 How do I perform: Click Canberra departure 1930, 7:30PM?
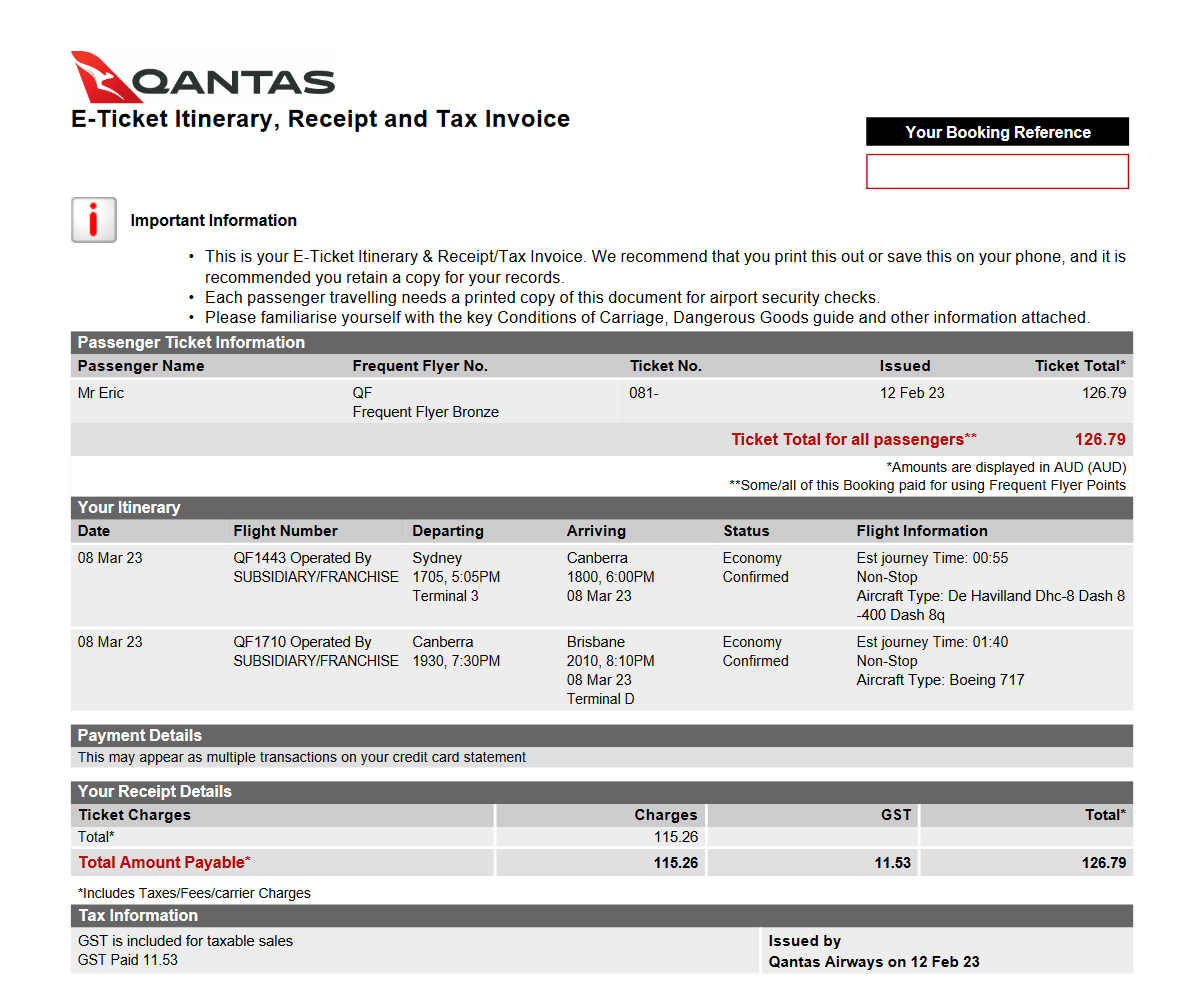click(x=456, y=661)
